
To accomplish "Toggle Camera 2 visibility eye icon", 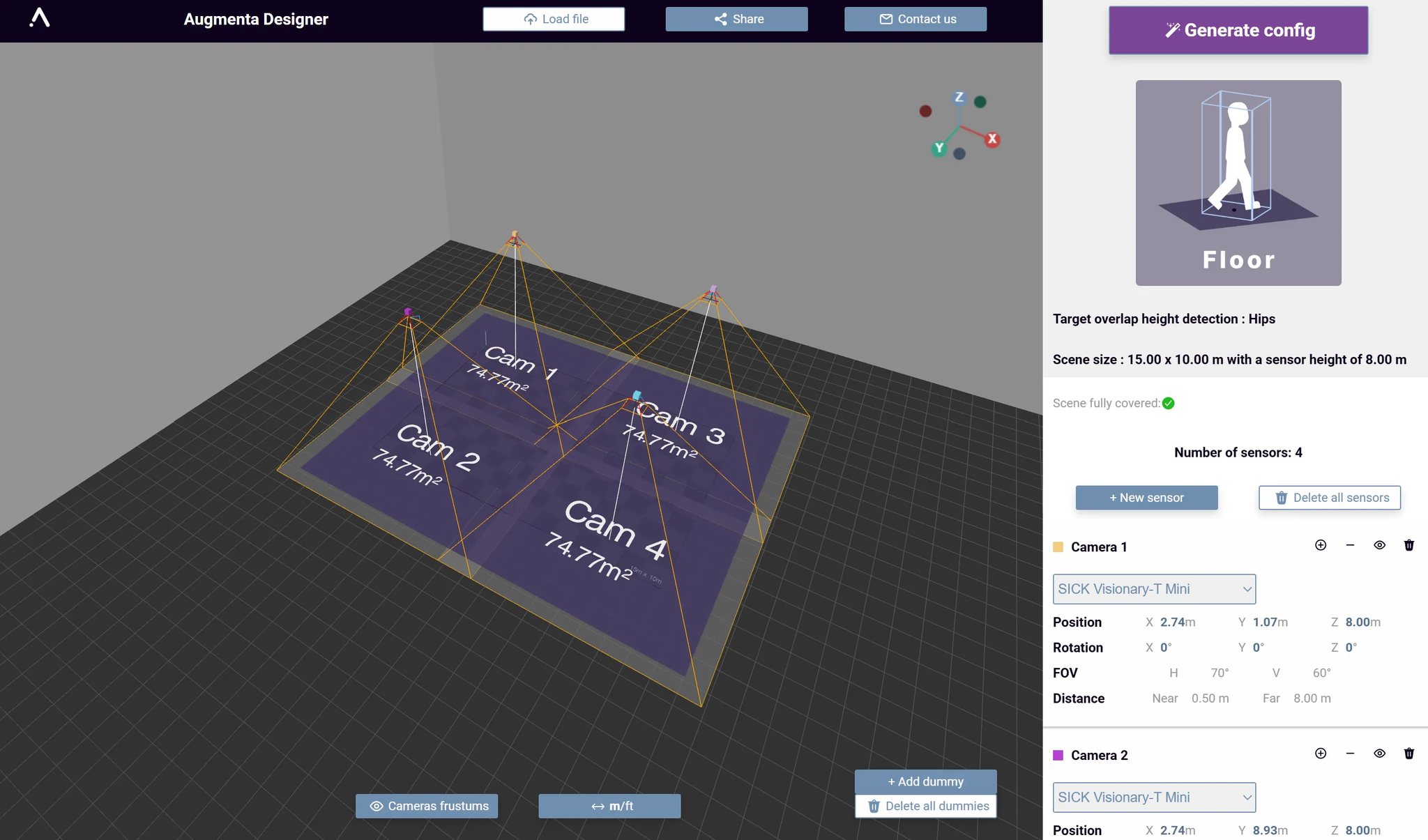I will coord(1379,754).
